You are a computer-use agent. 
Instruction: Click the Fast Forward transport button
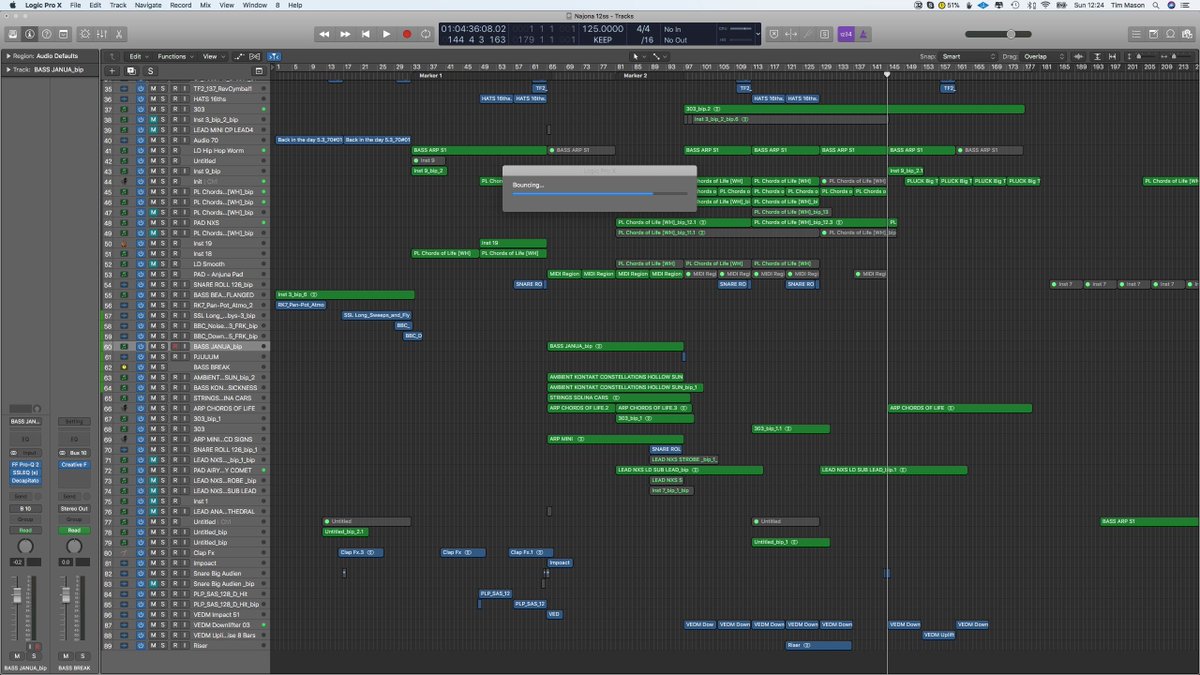click(x=345, y=34)
